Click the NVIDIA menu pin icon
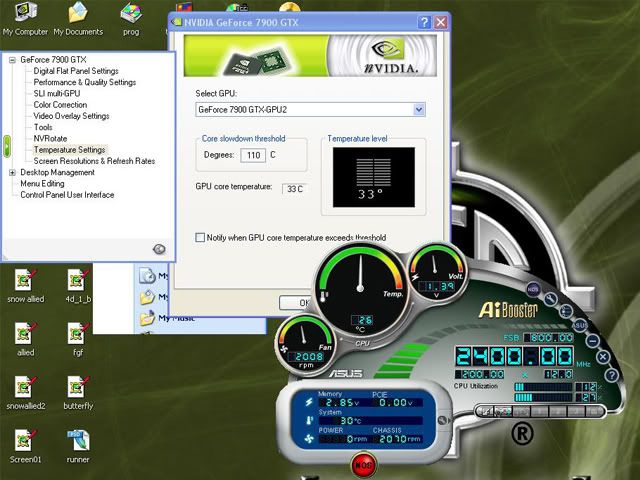This screenshot has height=480, width=640. coord(159,249)
